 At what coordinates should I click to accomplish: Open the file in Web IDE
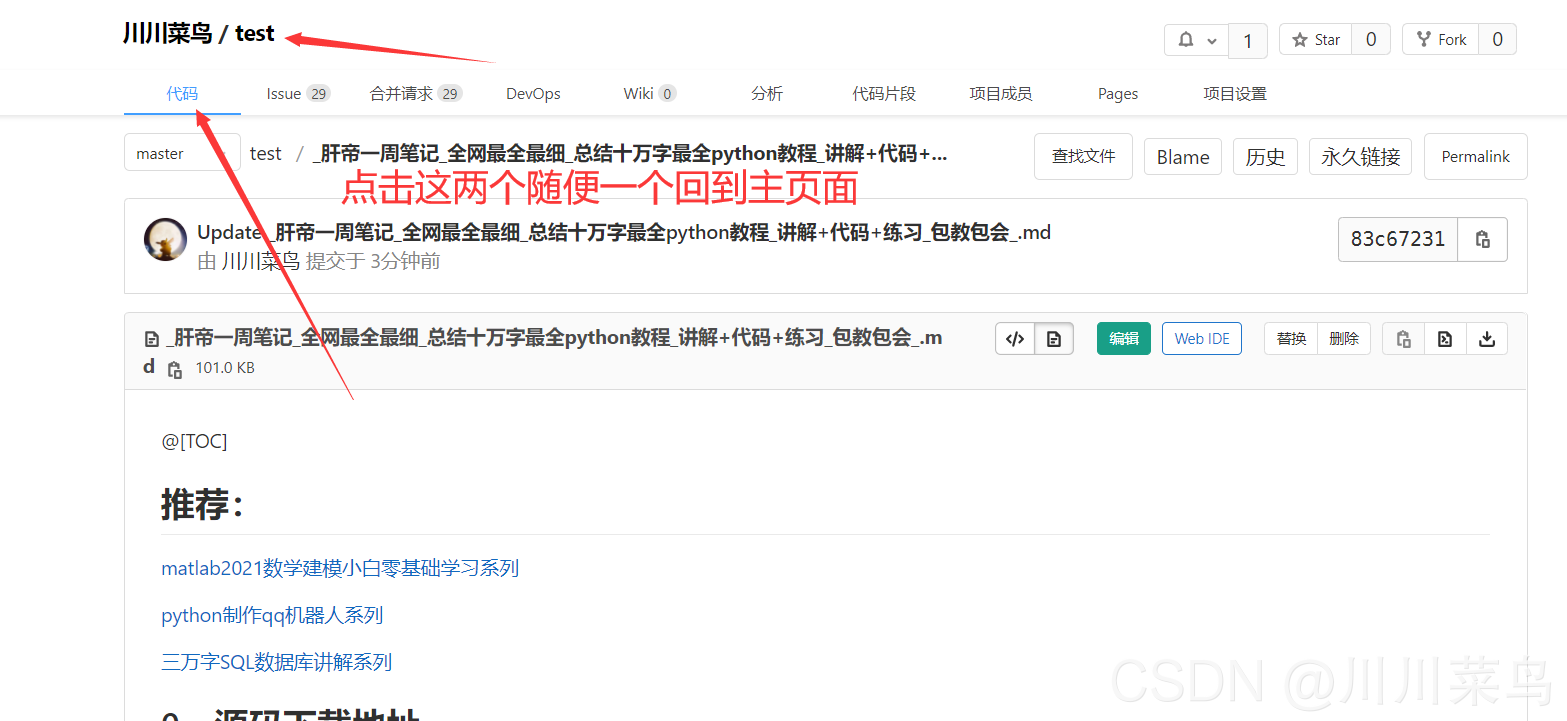click(x=1201, y=339)
